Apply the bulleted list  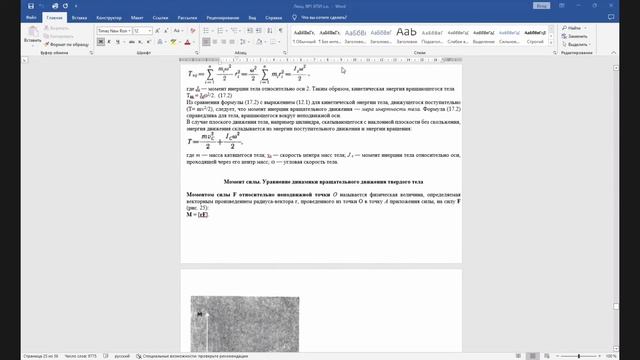click(206, 31)
